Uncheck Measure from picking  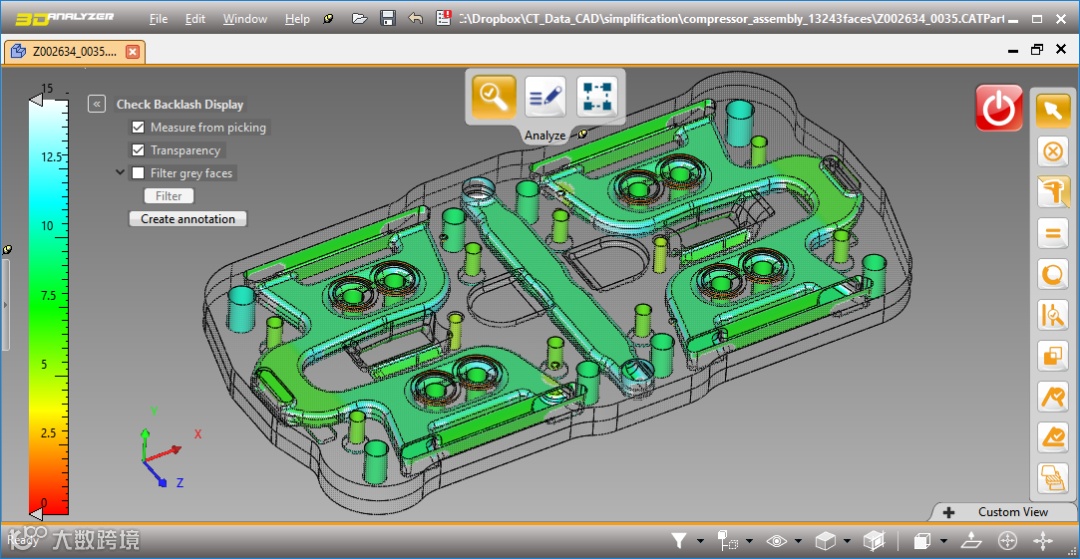[x=138, y=127]
